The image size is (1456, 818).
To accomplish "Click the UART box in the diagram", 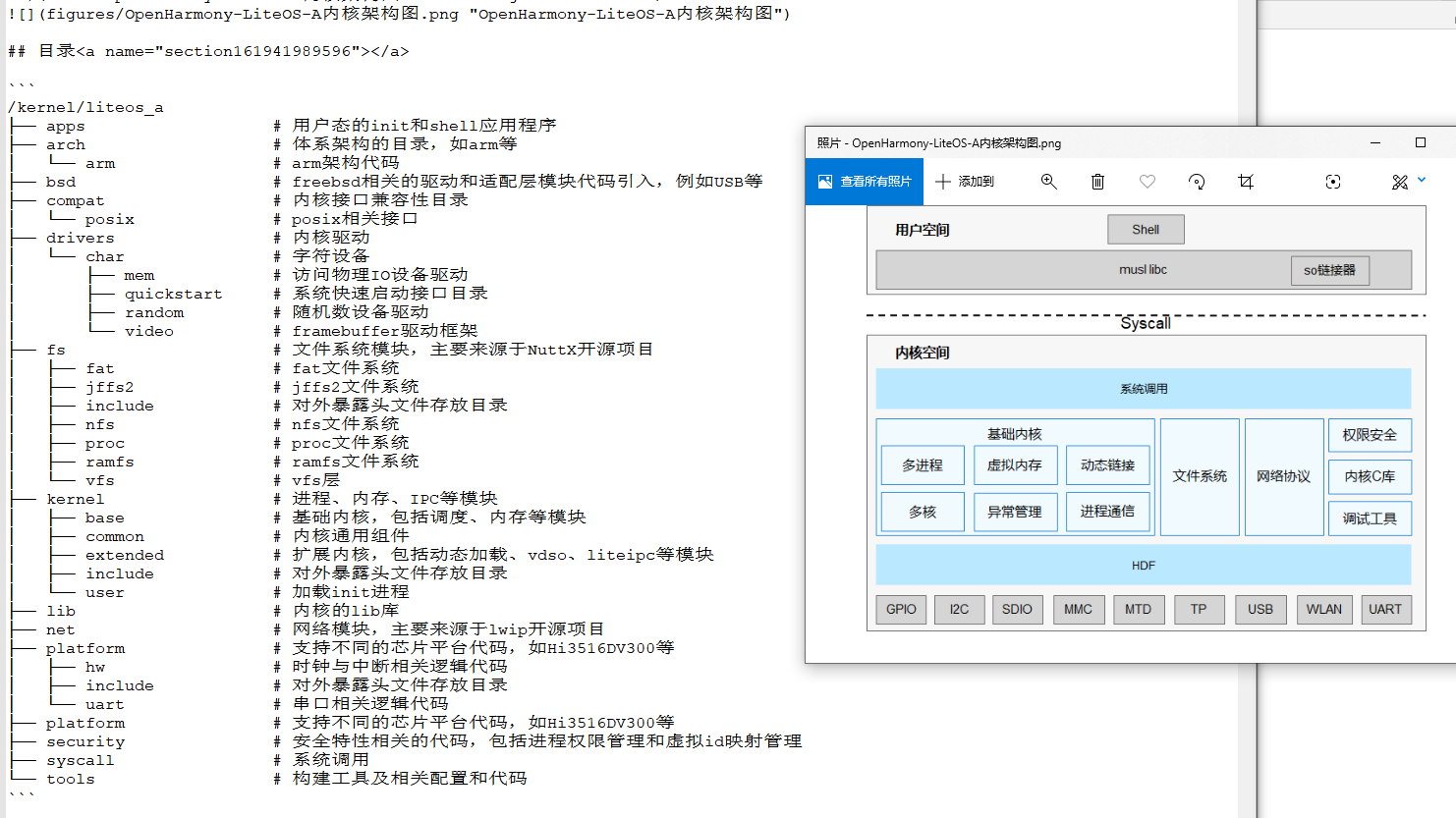I will [1385, 610].
